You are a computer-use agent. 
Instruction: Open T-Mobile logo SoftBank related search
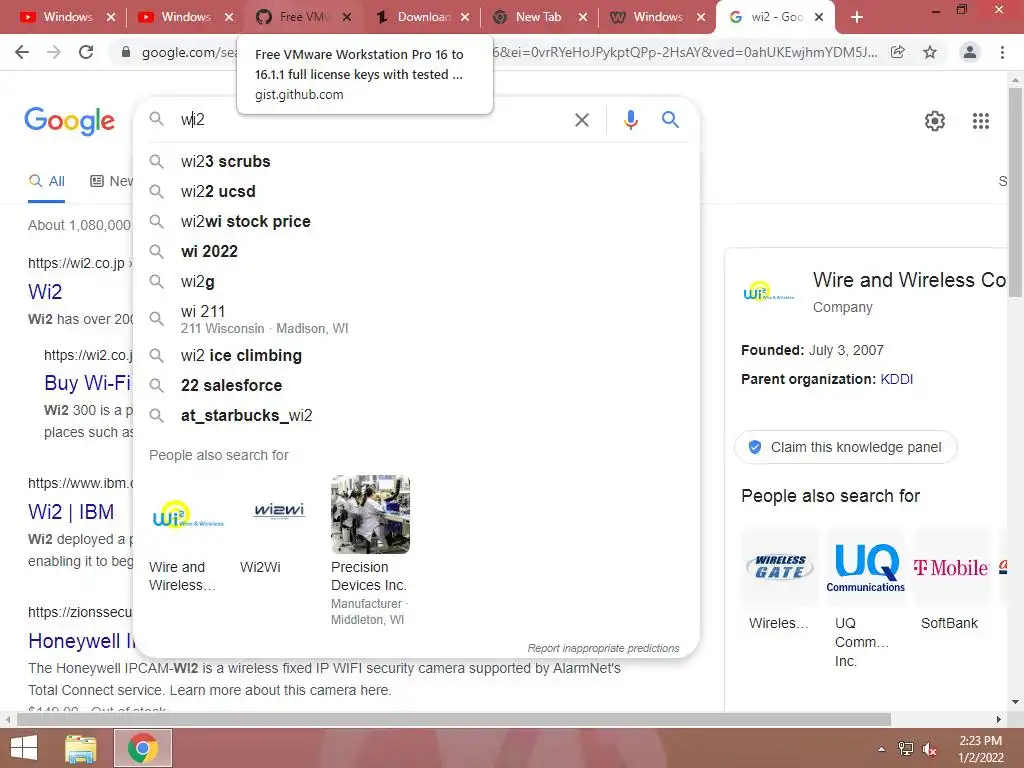951,580
